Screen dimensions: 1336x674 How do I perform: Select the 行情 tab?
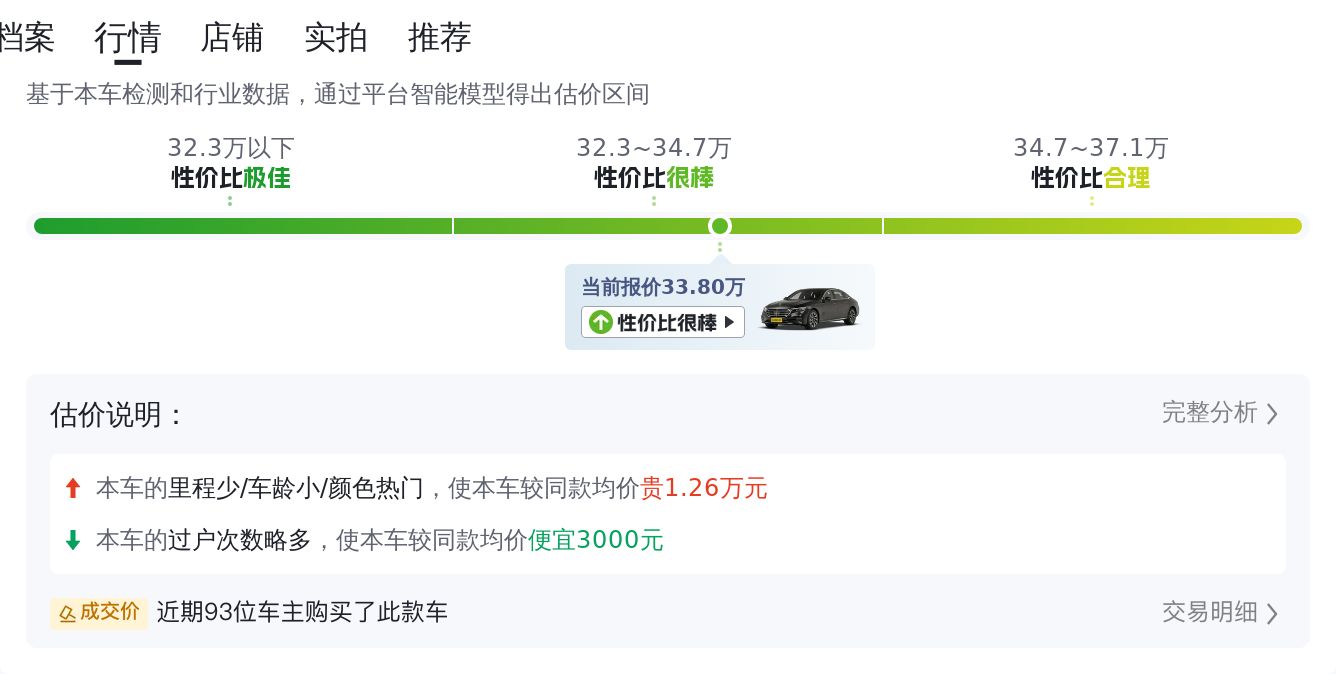click(128, 38)
